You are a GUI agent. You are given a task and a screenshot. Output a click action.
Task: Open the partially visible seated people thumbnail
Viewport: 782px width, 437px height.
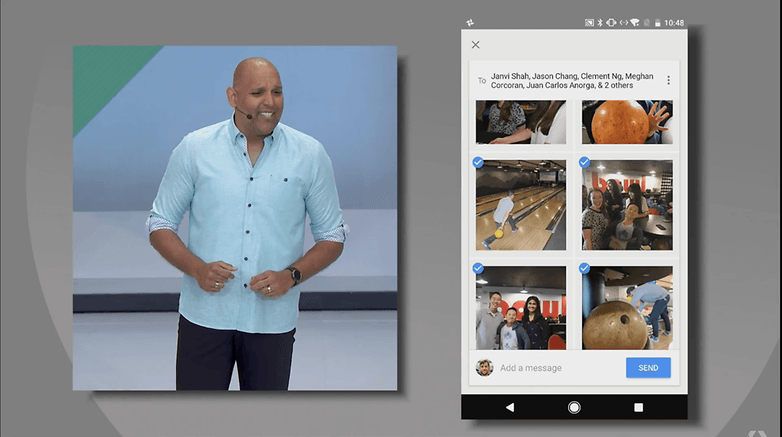tap(521, 122)
